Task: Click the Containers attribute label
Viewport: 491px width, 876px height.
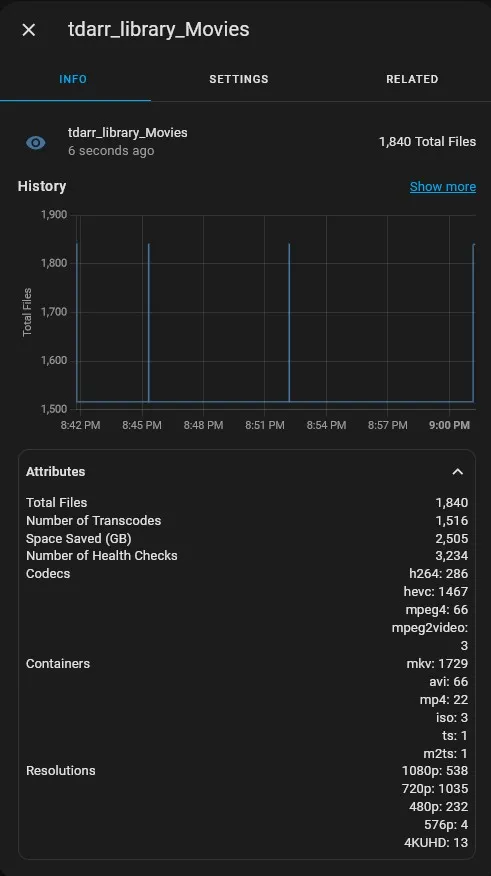Action: click(58, 663)
